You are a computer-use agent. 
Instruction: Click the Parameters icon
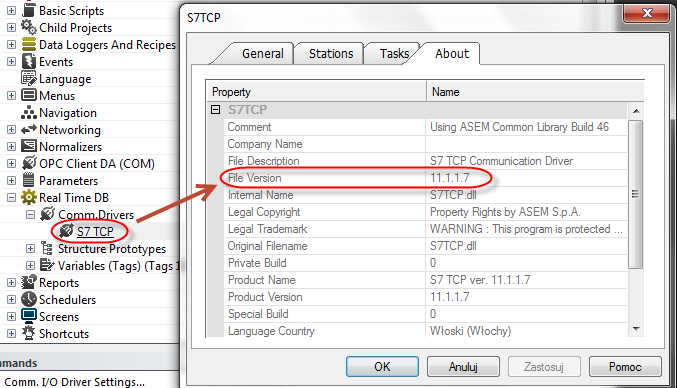[28, 180]
